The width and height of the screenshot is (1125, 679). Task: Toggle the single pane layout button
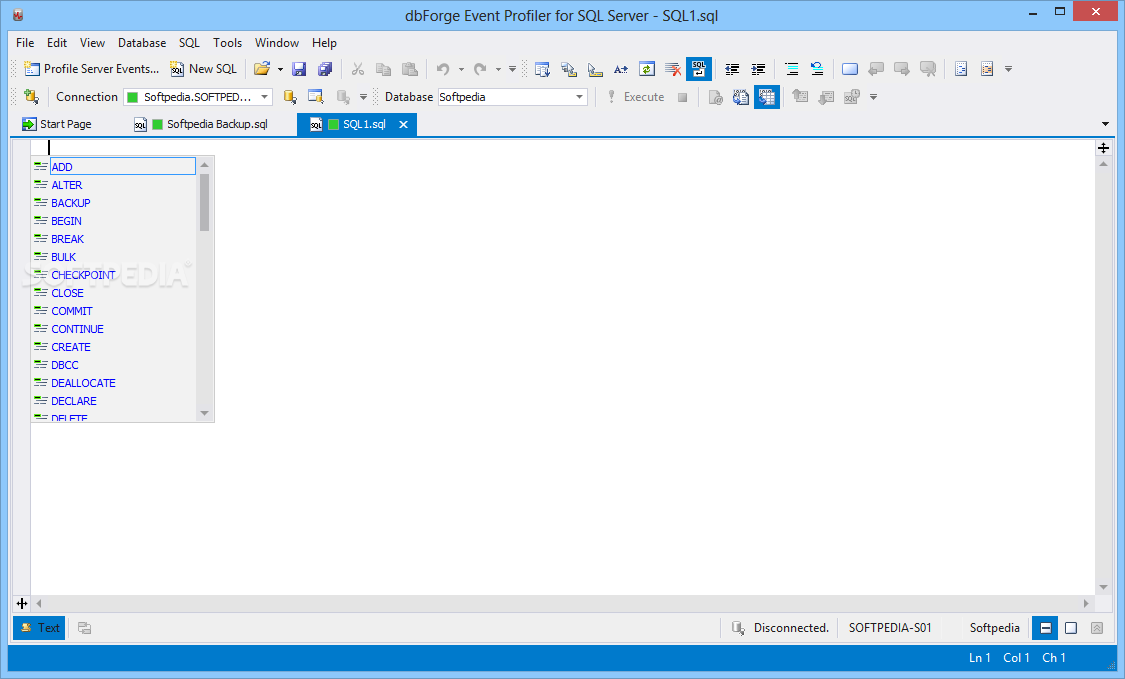pyautogui.click(x=1071, y=628)
